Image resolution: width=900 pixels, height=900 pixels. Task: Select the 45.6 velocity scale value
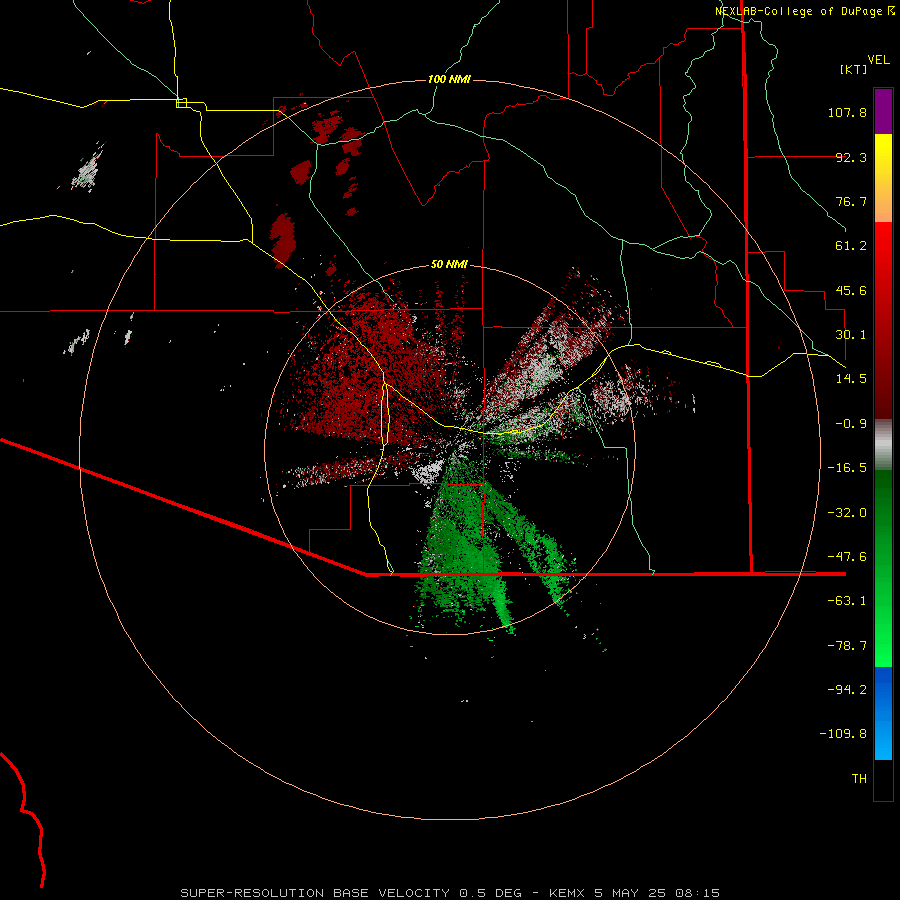(851, 290)
